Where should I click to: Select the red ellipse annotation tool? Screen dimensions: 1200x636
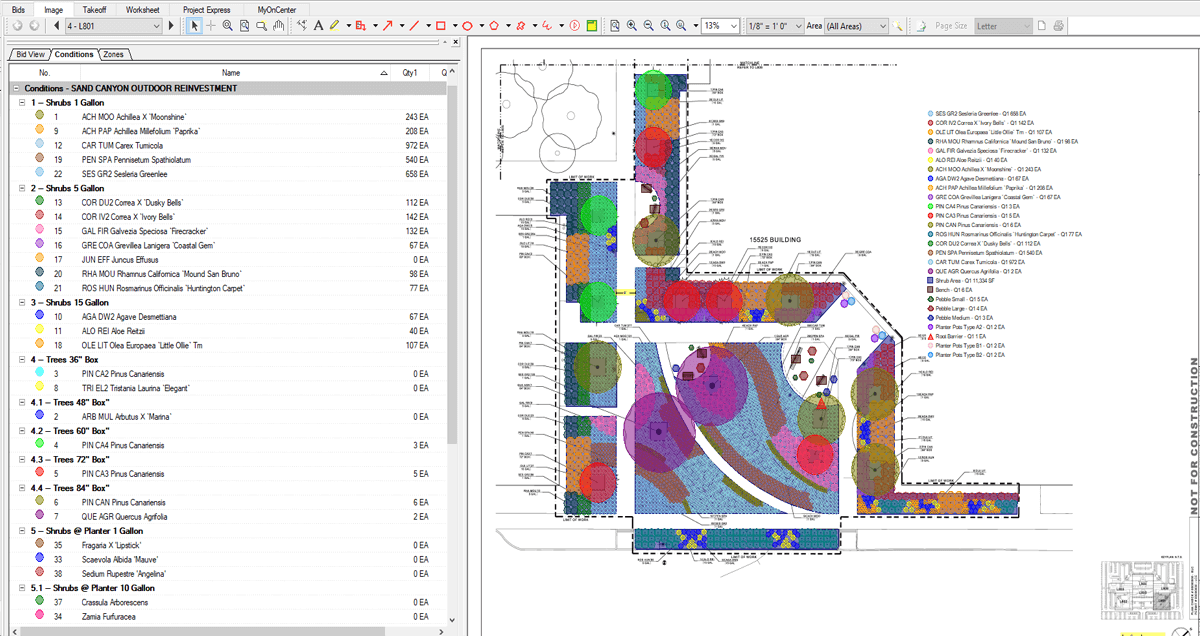tap(467, 25)
